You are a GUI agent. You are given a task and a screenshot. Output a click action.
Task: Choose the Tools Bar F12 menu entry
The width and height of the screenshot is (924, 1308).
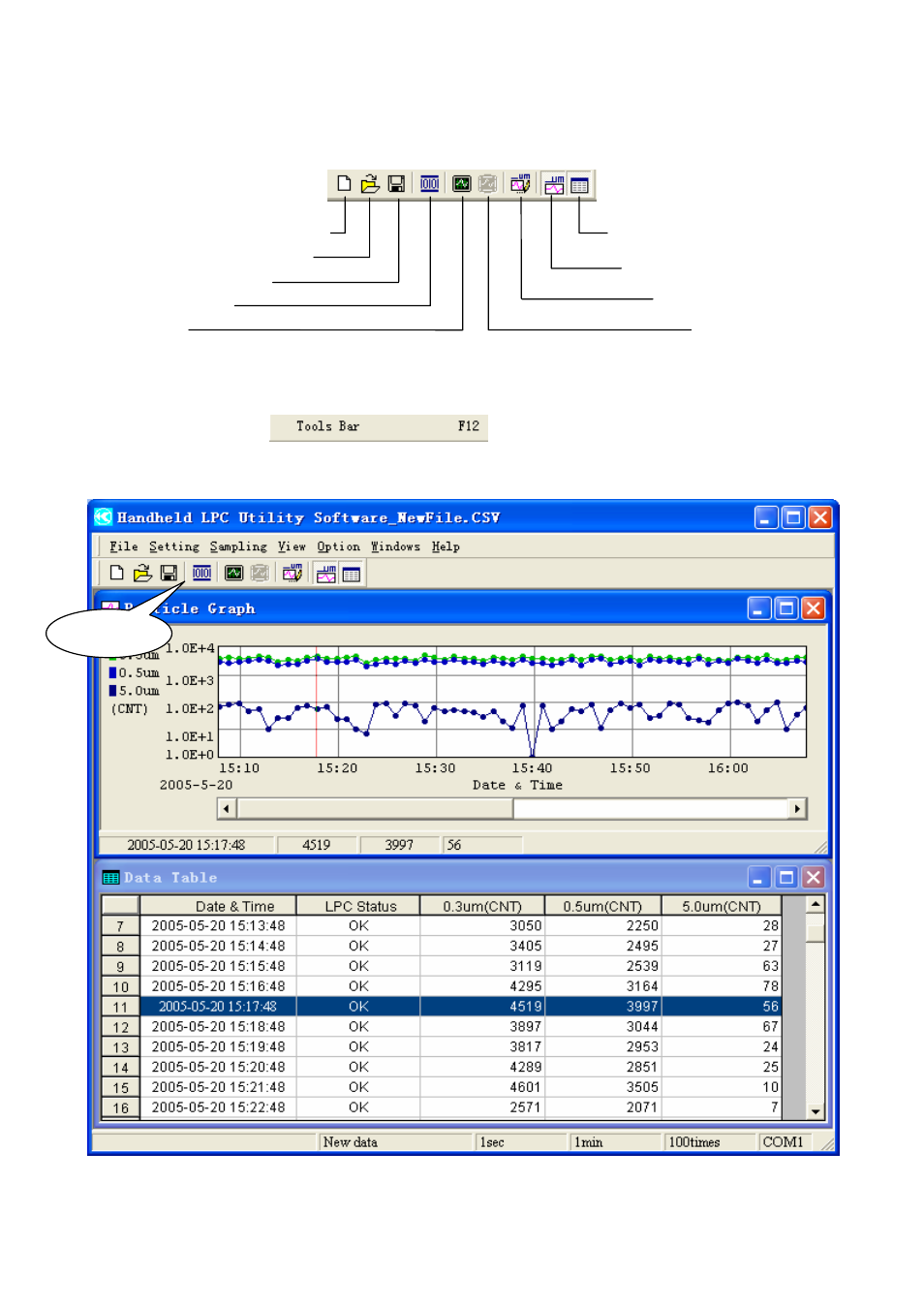tap(379, 426)
